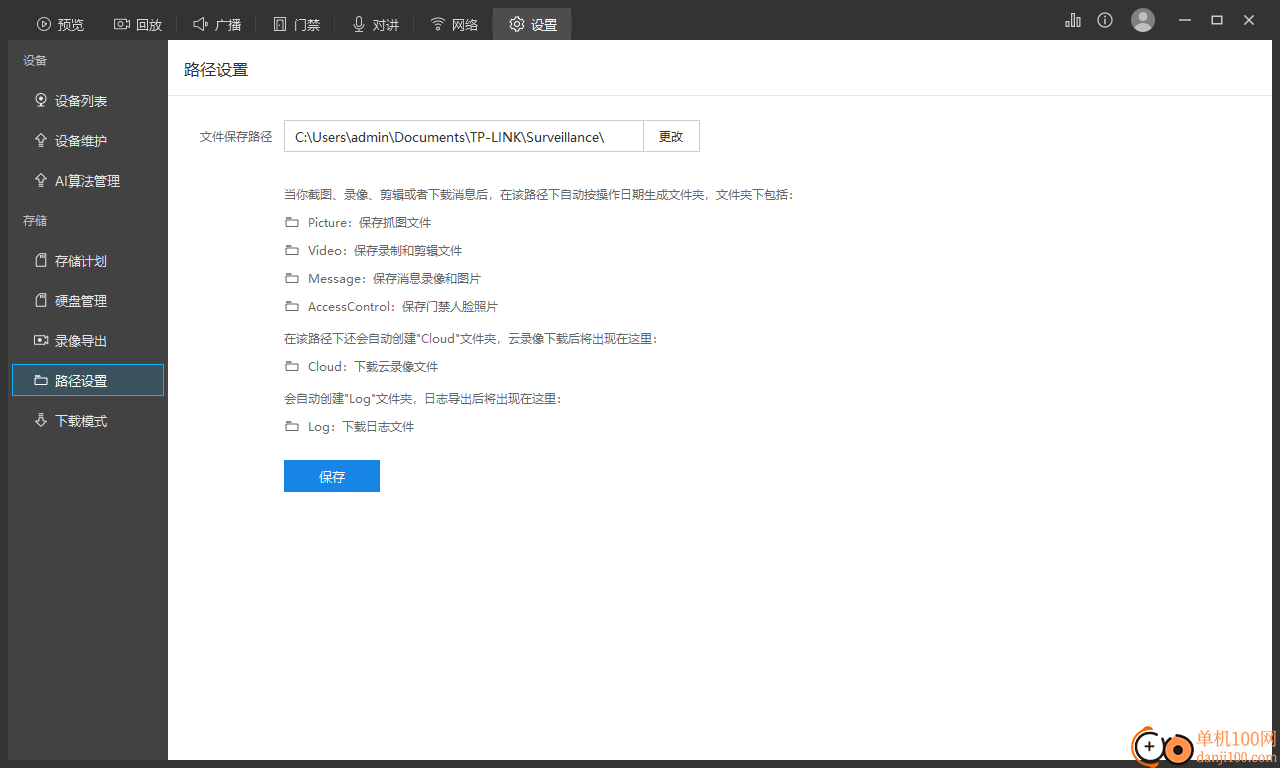Click the 路径设置 page heading
The image size is (1280, 768).
click(216, 69)
